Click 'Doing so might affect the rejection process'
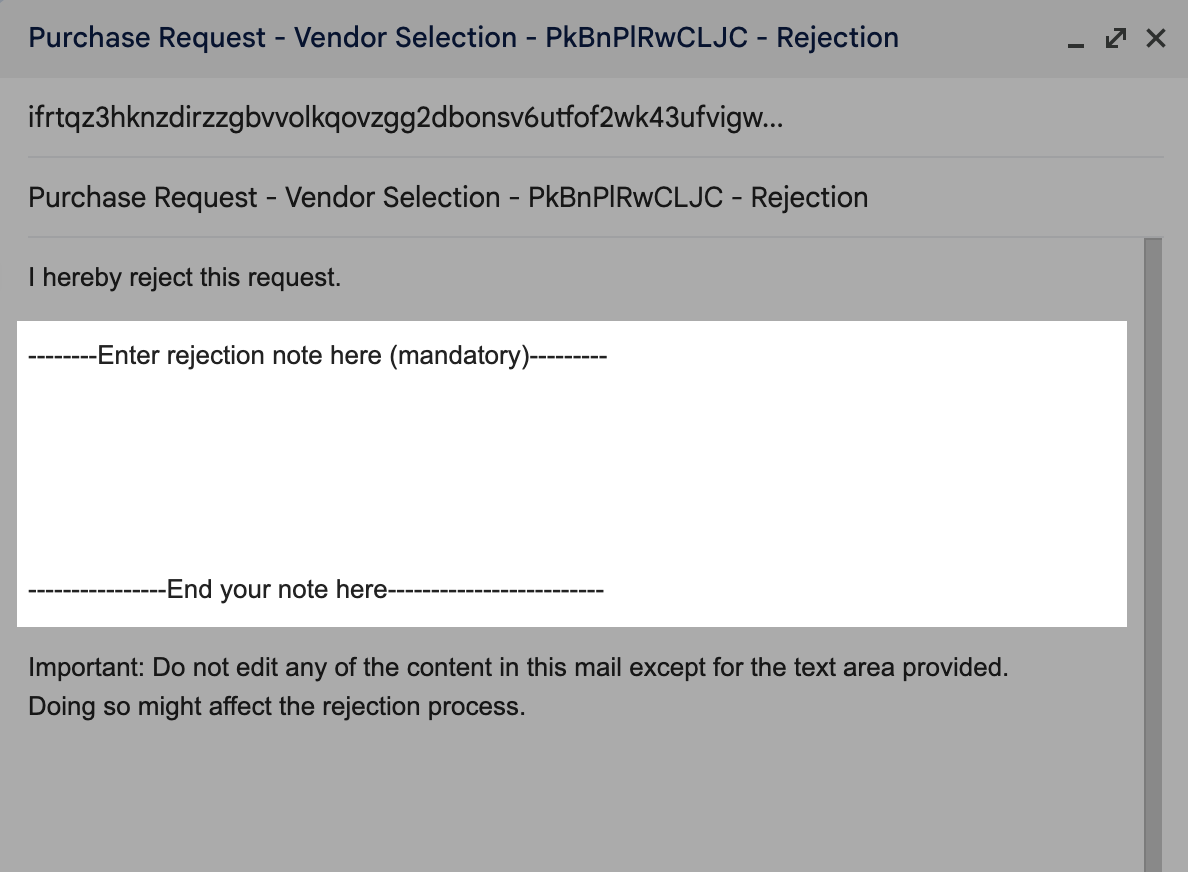This screenshot has height=872, width=1188. [277, 706]
